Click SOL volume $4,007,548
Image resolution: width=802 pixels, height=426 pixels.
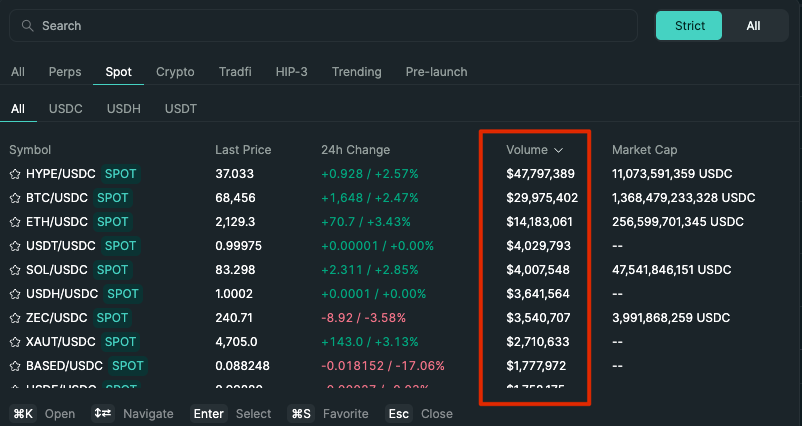coord(538,270)
